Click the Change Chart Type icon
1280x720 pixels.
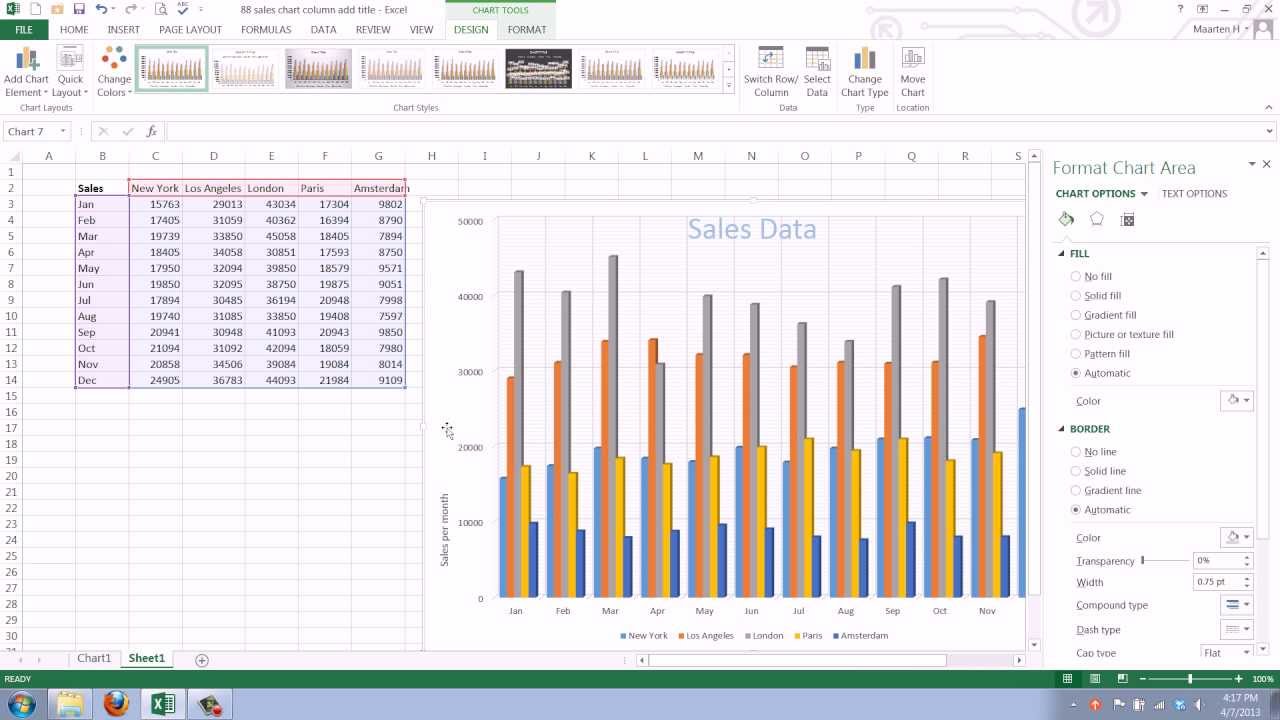pos(864,72)
